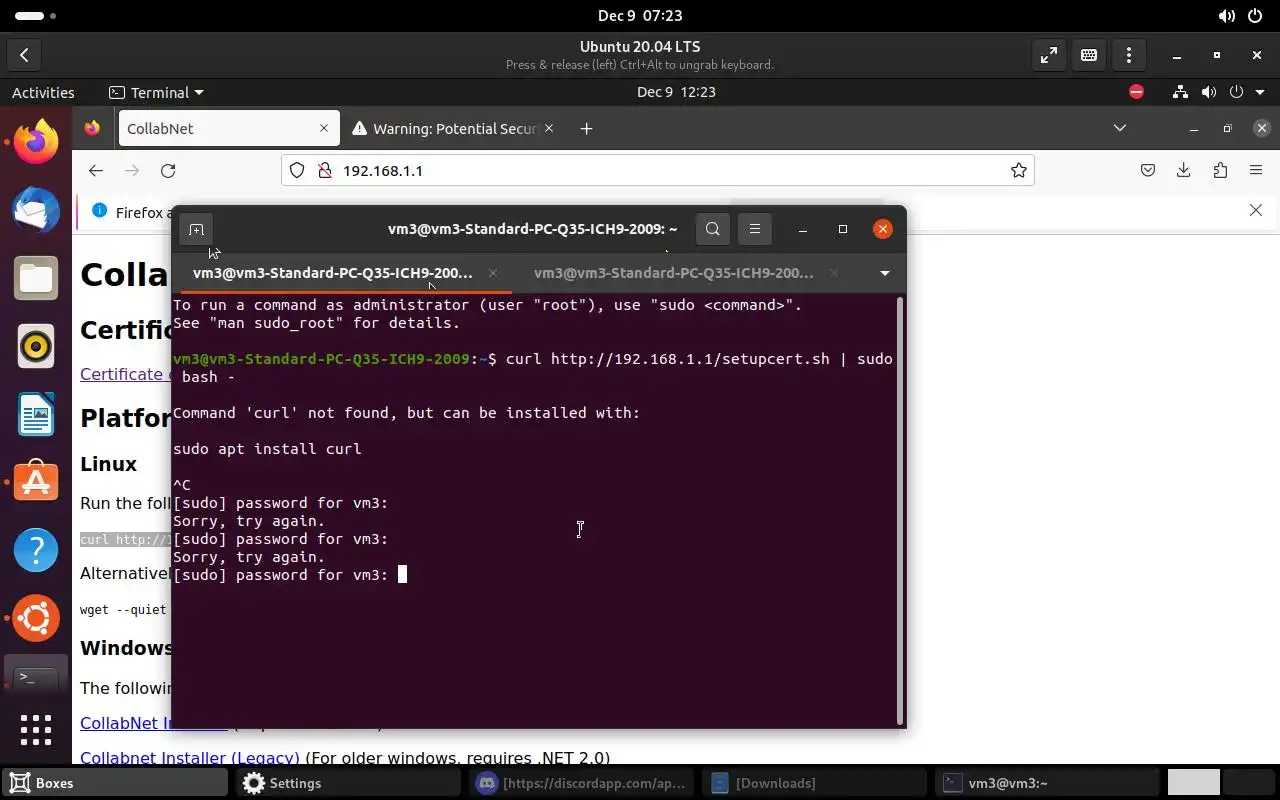1280x800 pixels.
Task: Dismiss the Firefox notification bar
Action: (x=1256, y=210)
